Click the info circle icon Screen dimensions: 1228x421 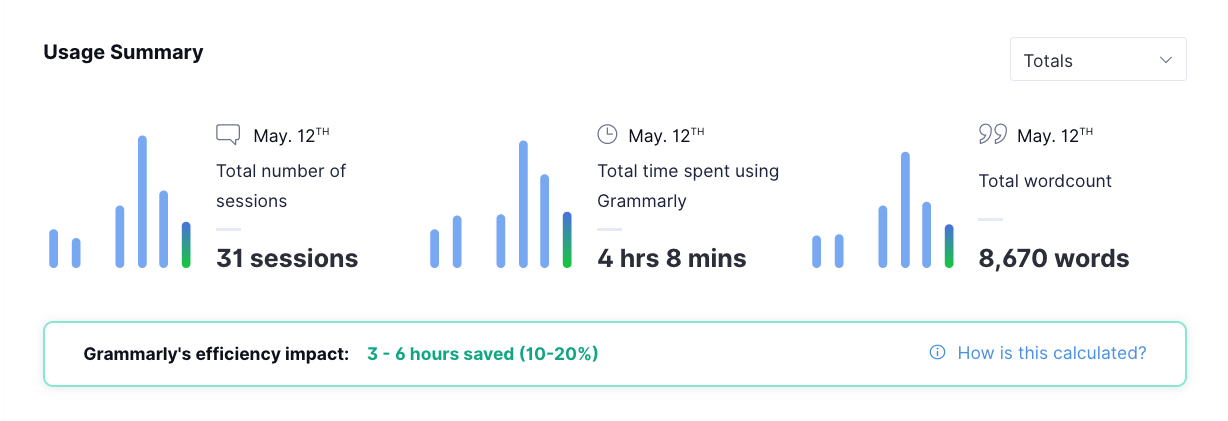pyautogui.click(x=937, y=353)
